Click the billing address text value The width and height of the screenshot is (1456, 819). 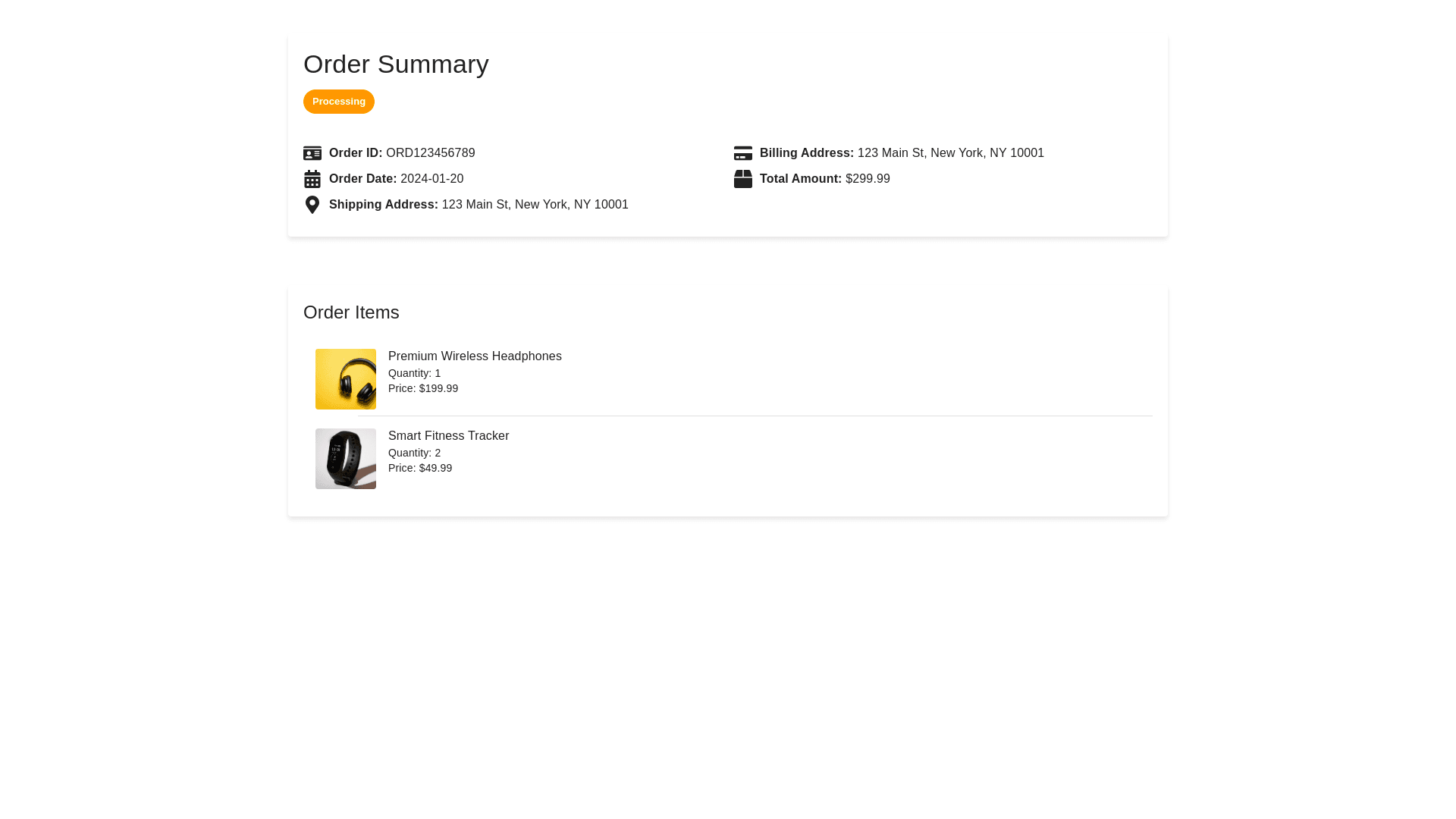pos(950,153)
